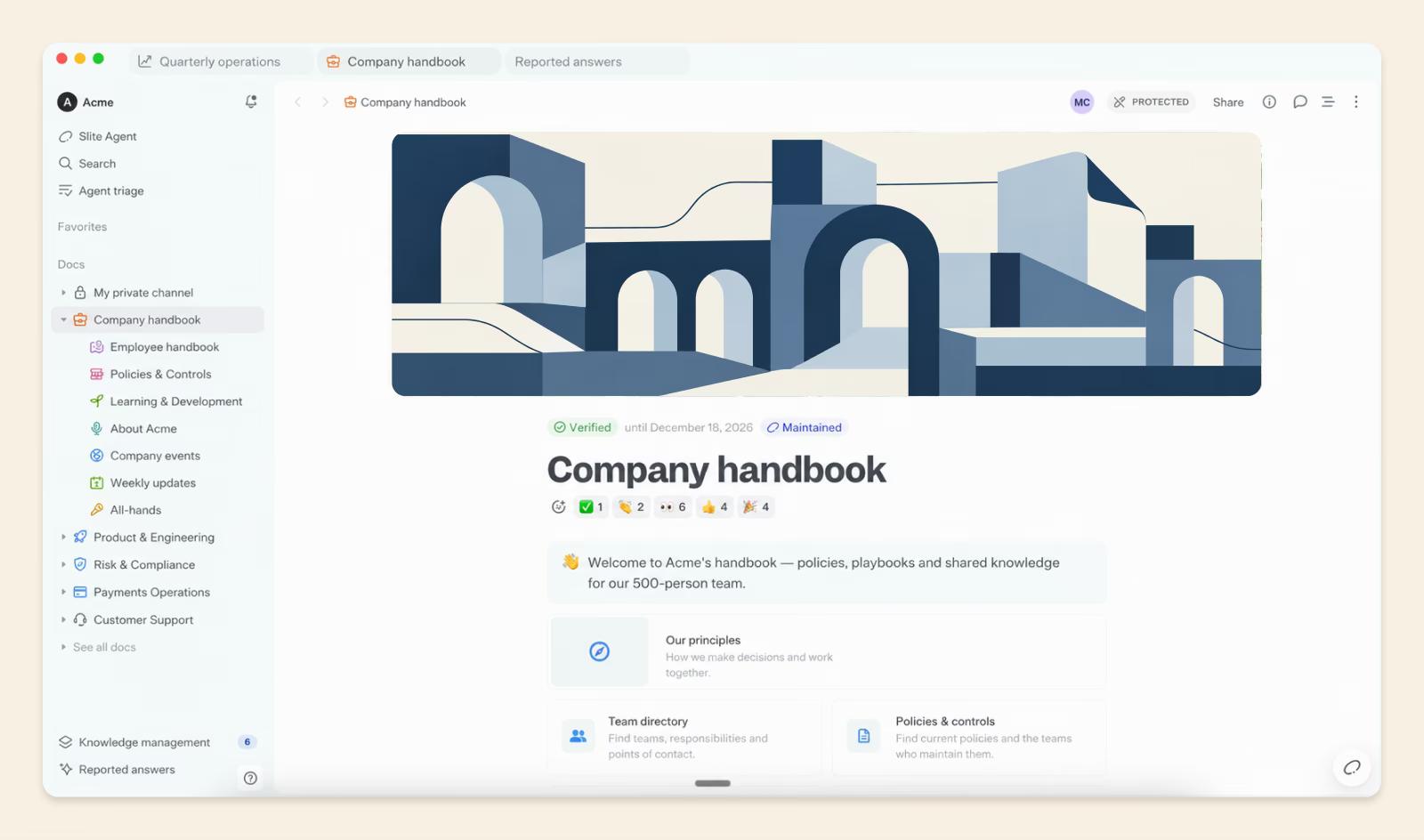
Task: Click the Share button
Action: [x=1228, y=102]
